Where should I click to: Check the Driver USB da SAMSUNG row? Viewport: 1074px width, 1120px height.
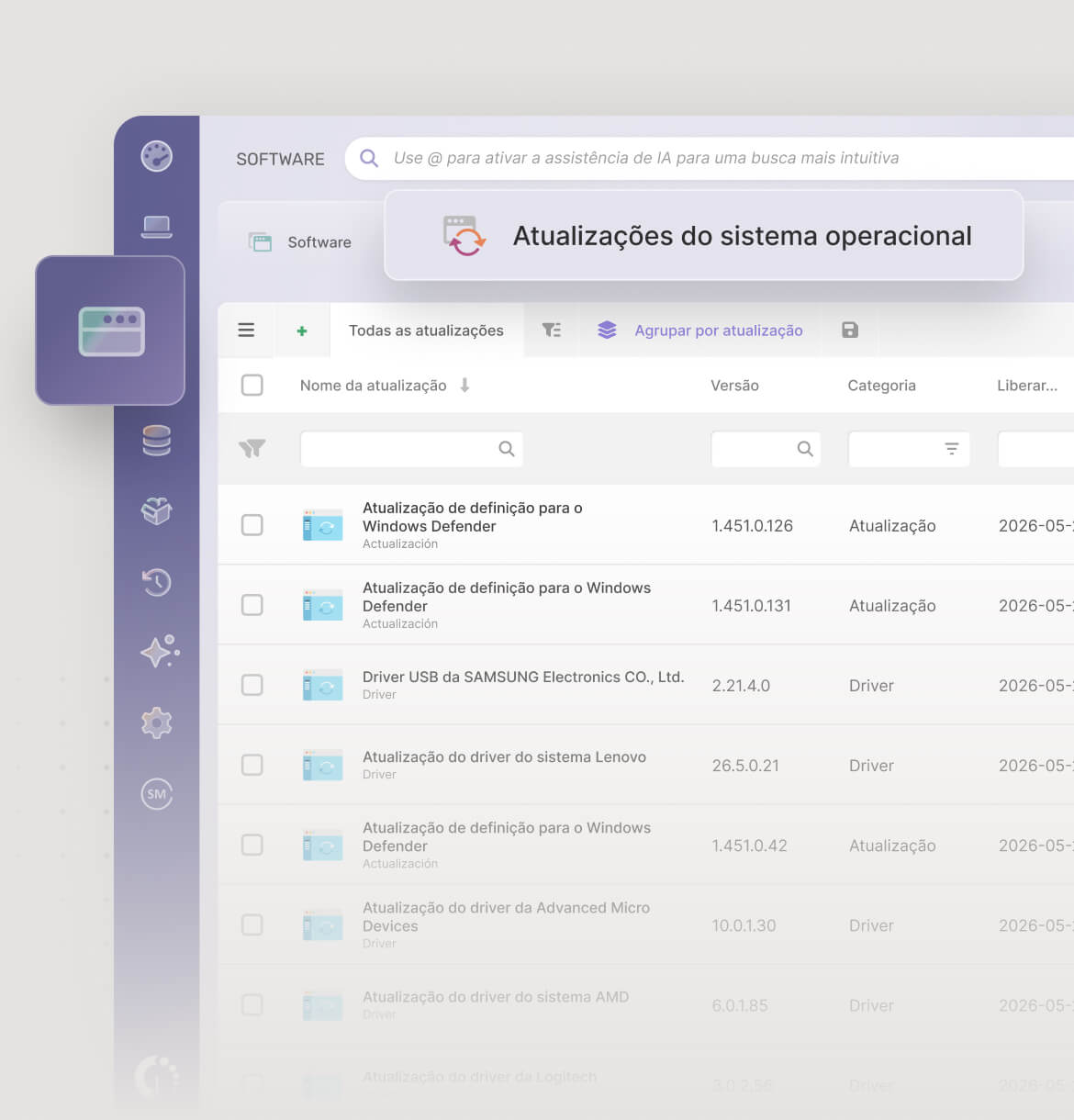coord(252,685)
